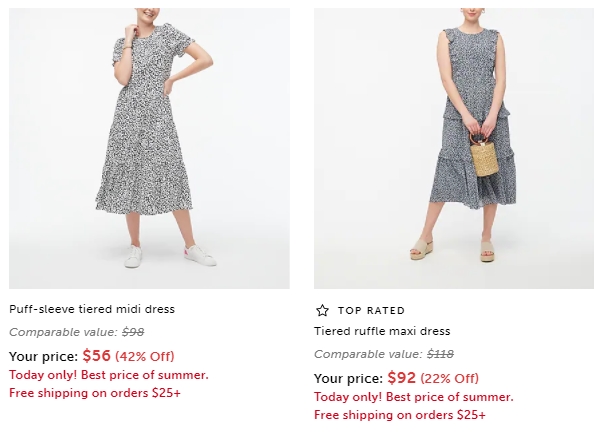Open the Puff-sleeve tiered midi dress title link
594x432 pixels.
click(92, 309)
